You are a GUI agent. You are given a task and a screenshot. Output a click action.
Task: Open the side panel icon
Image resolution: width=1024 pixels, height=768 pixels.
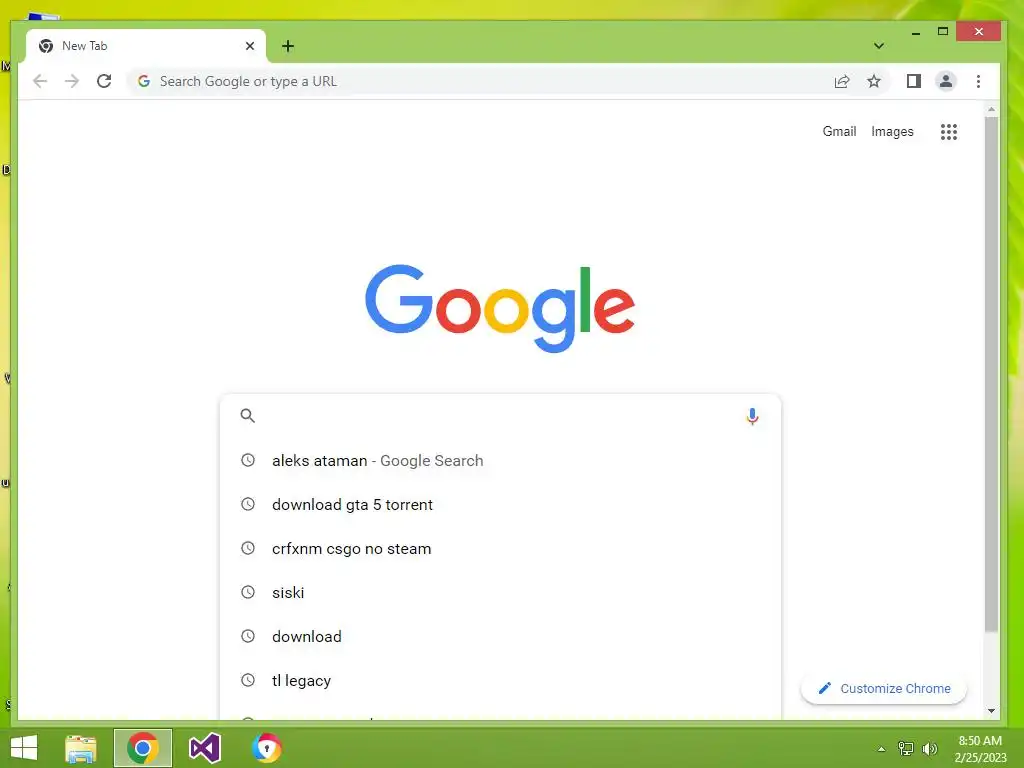pos(914,81)
